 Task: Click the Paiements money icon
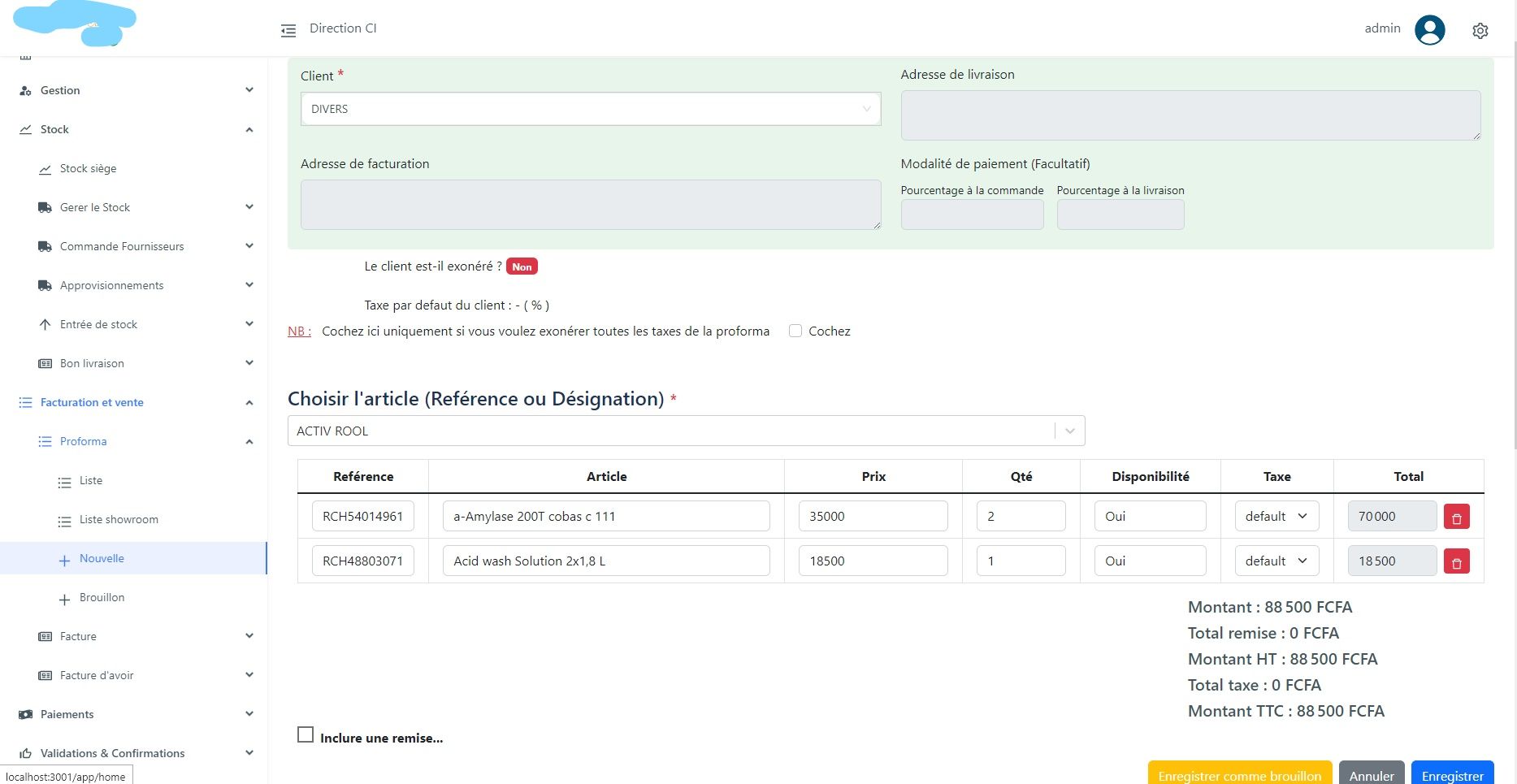[x=25, y=715]
